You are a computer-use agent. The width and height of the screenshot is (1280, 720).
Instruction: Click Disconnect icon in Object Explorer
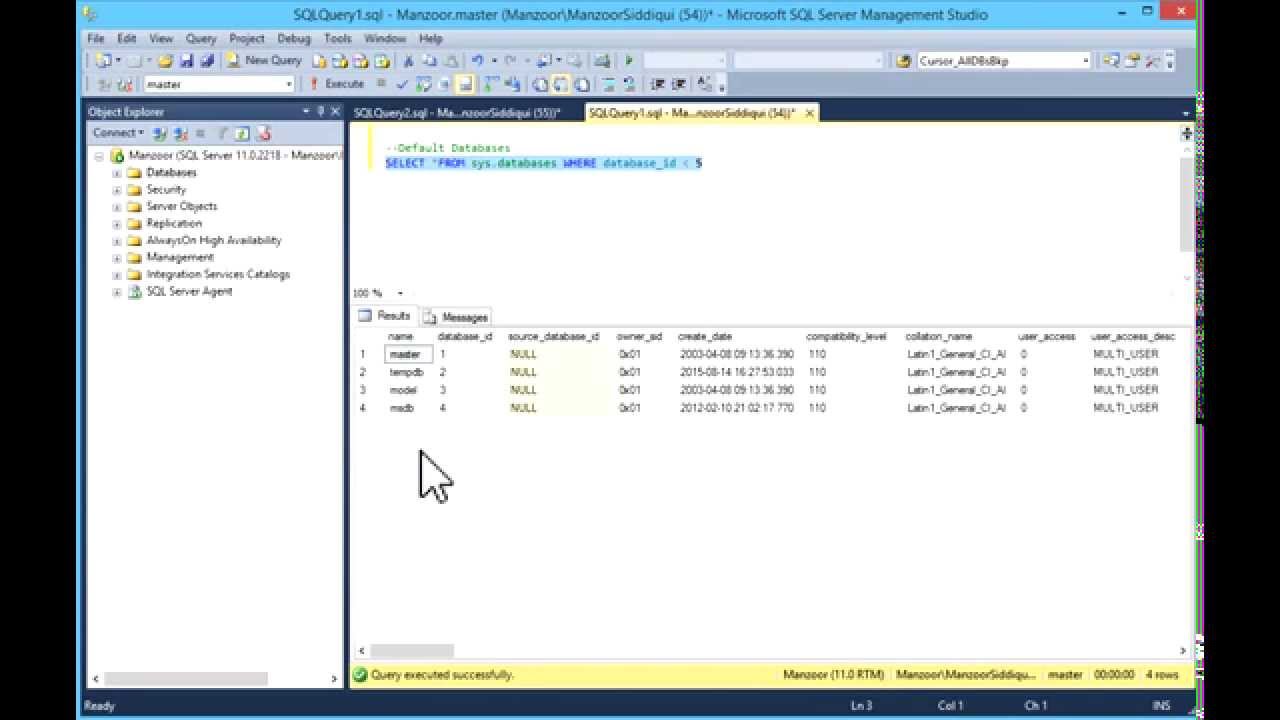coord(181,133)
